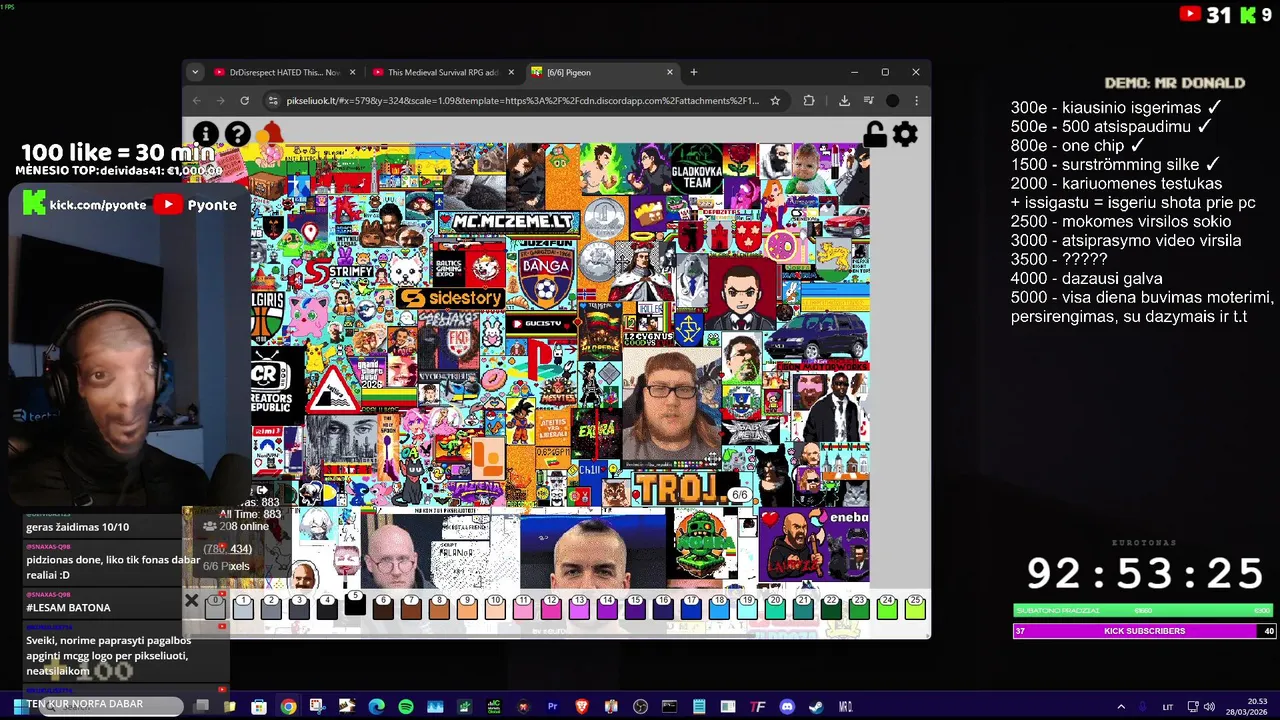The width and height of the screenshot is (1280, 720).
Task: Toggle the padlock icon on the canvas
Action: pyautogui.click(x=875, y=134)
